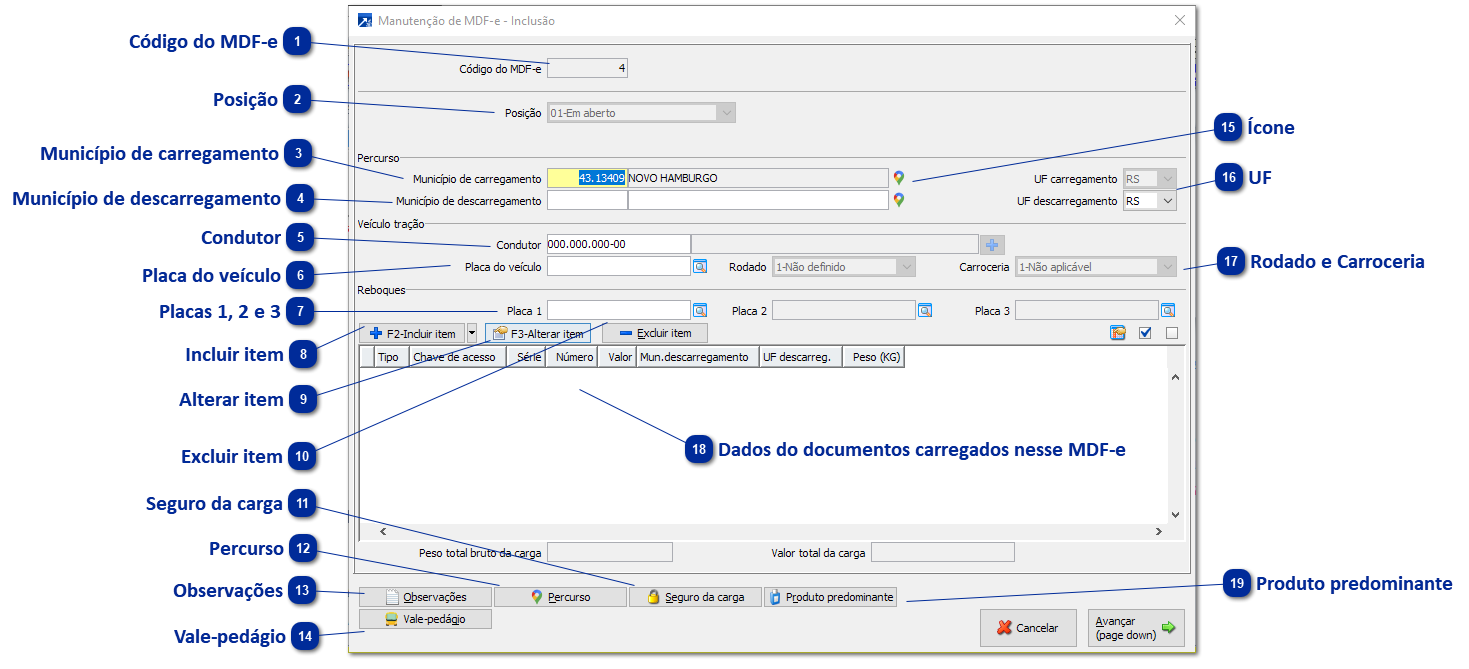Image resolution: width=1469 pixels, height=669 pixels.
Task: Focus the Município de carregamento code field
Action: [587, 178]
